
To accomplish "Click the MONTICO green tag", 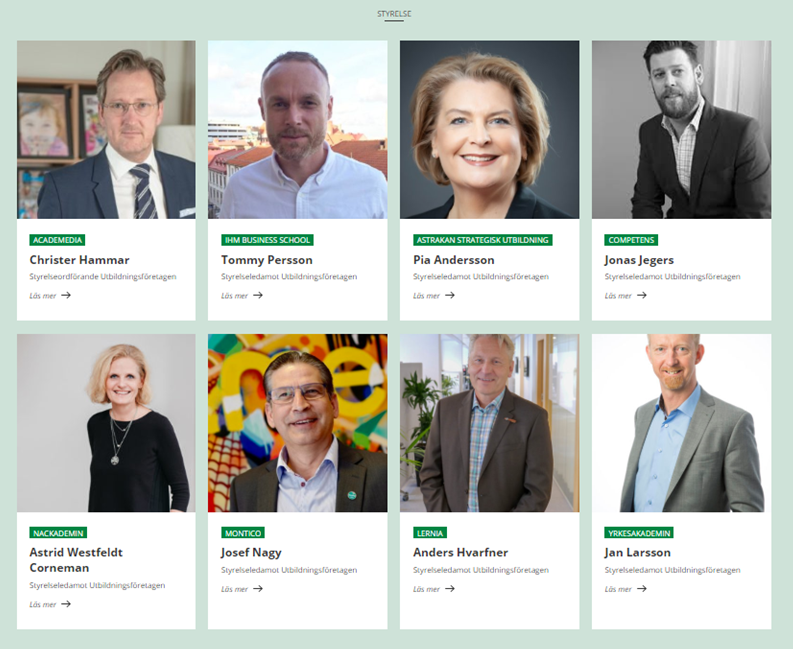I will (242, 533).
